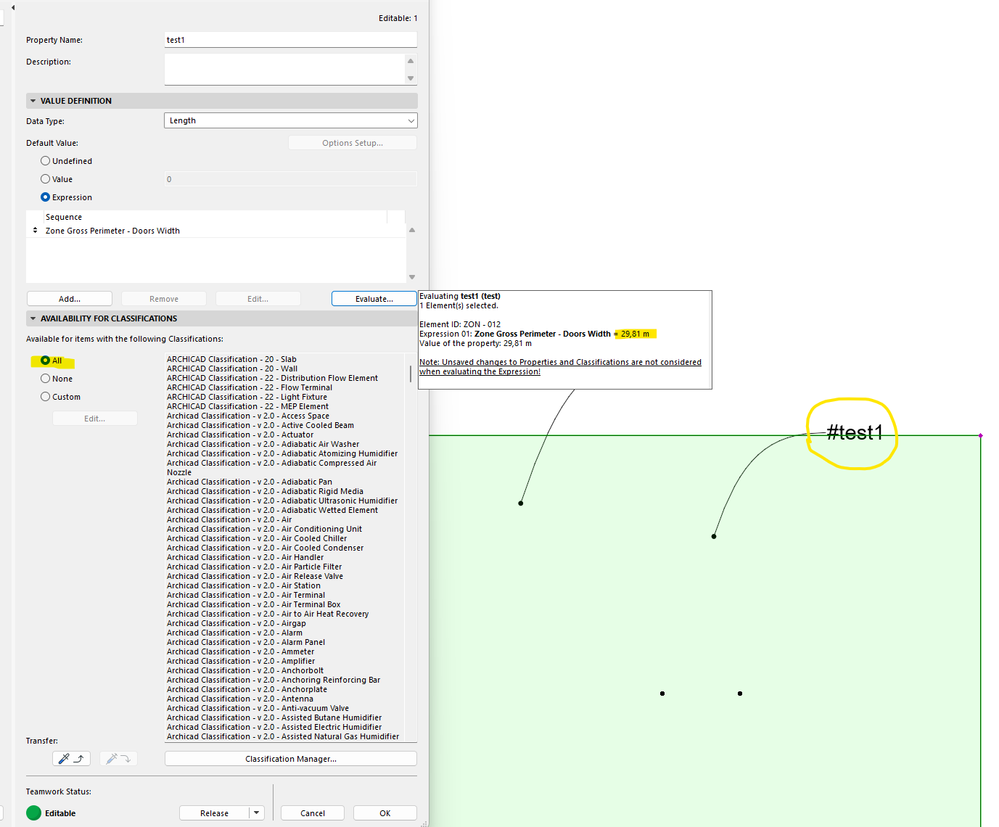Click the inject settings syringe icon
Screen dimensions: 999x827
click(x=118, y=758)
